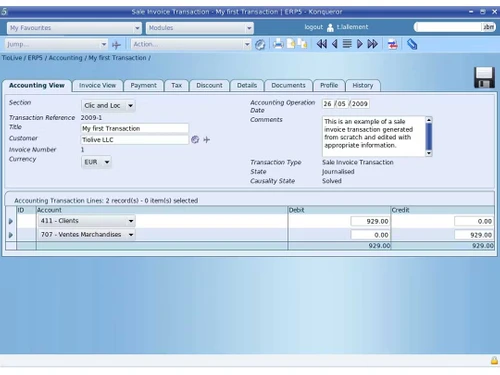This screenshot has height=375, width=500.
Task: Open the 411 - Clients account dropdown
Action: click(x=87, y=221)
